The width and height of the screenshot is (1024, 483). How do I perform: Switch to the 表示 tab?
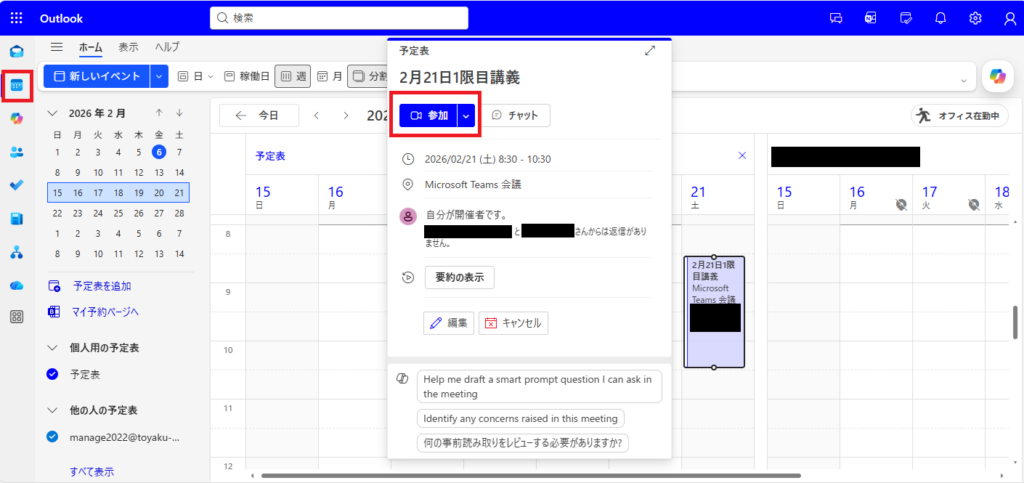(x=128, y=47)
